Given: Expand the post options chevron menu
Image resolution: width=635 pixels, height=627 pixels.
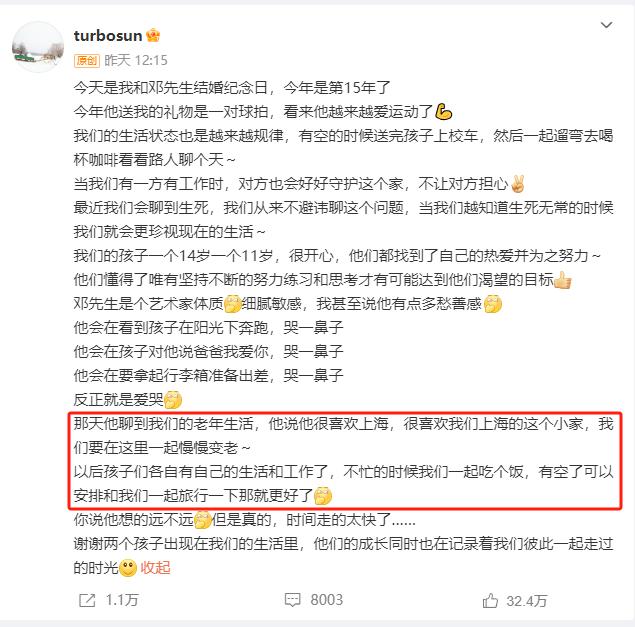Looking at the screenshot, I should (606, 25).
